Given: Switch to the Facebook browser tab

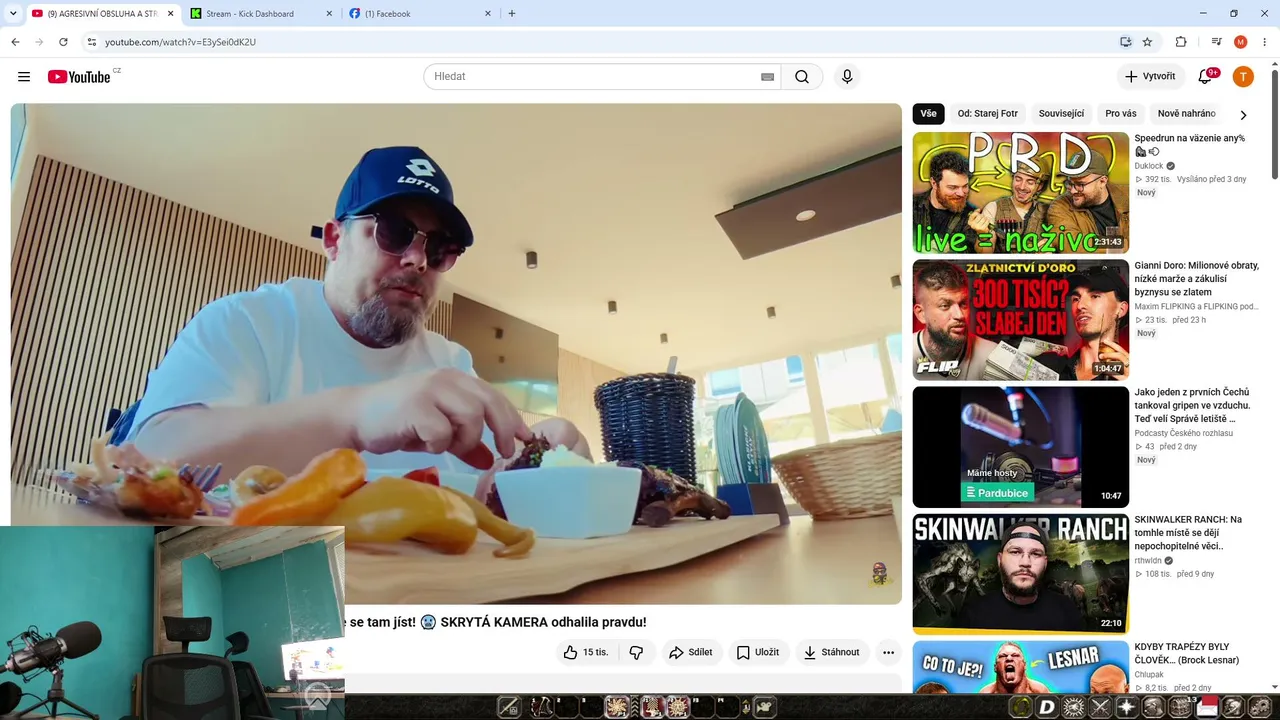Looking at the screenshot, I should tap(421, 14).
